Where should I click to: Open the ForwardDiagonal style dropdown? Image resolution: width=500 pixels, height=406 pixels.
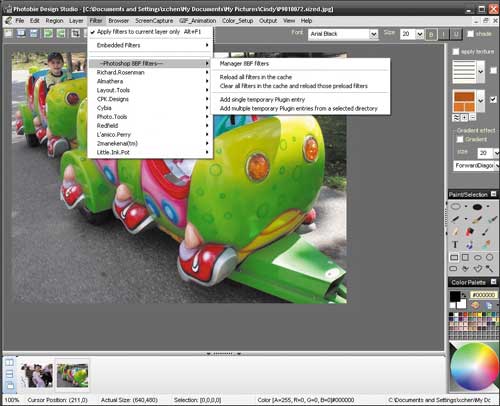[x=497, y=165]
